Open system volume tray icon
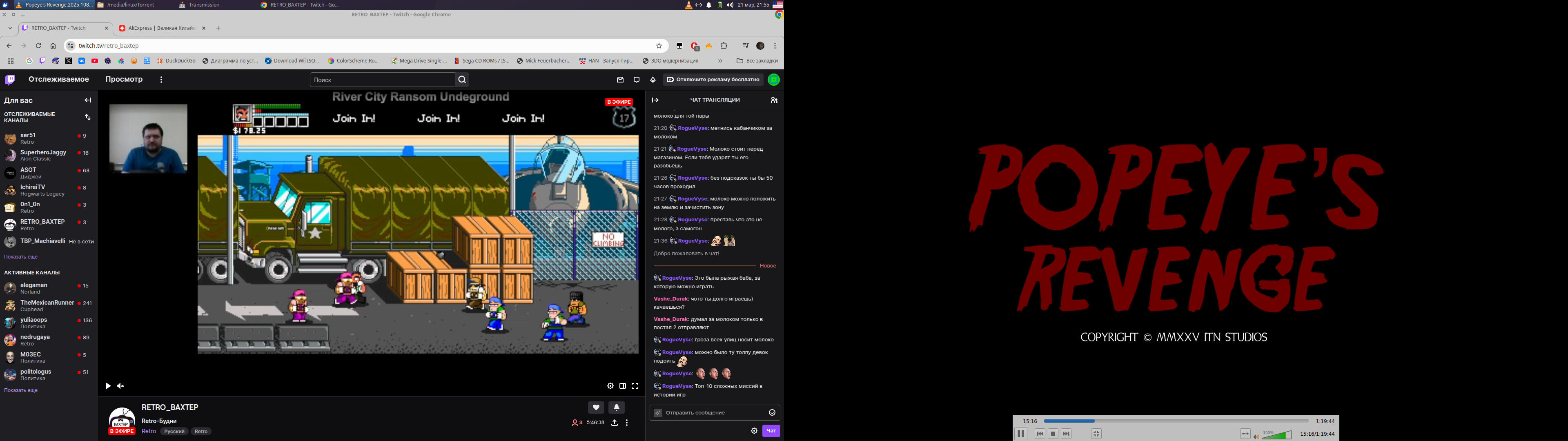 click(730, 5)
